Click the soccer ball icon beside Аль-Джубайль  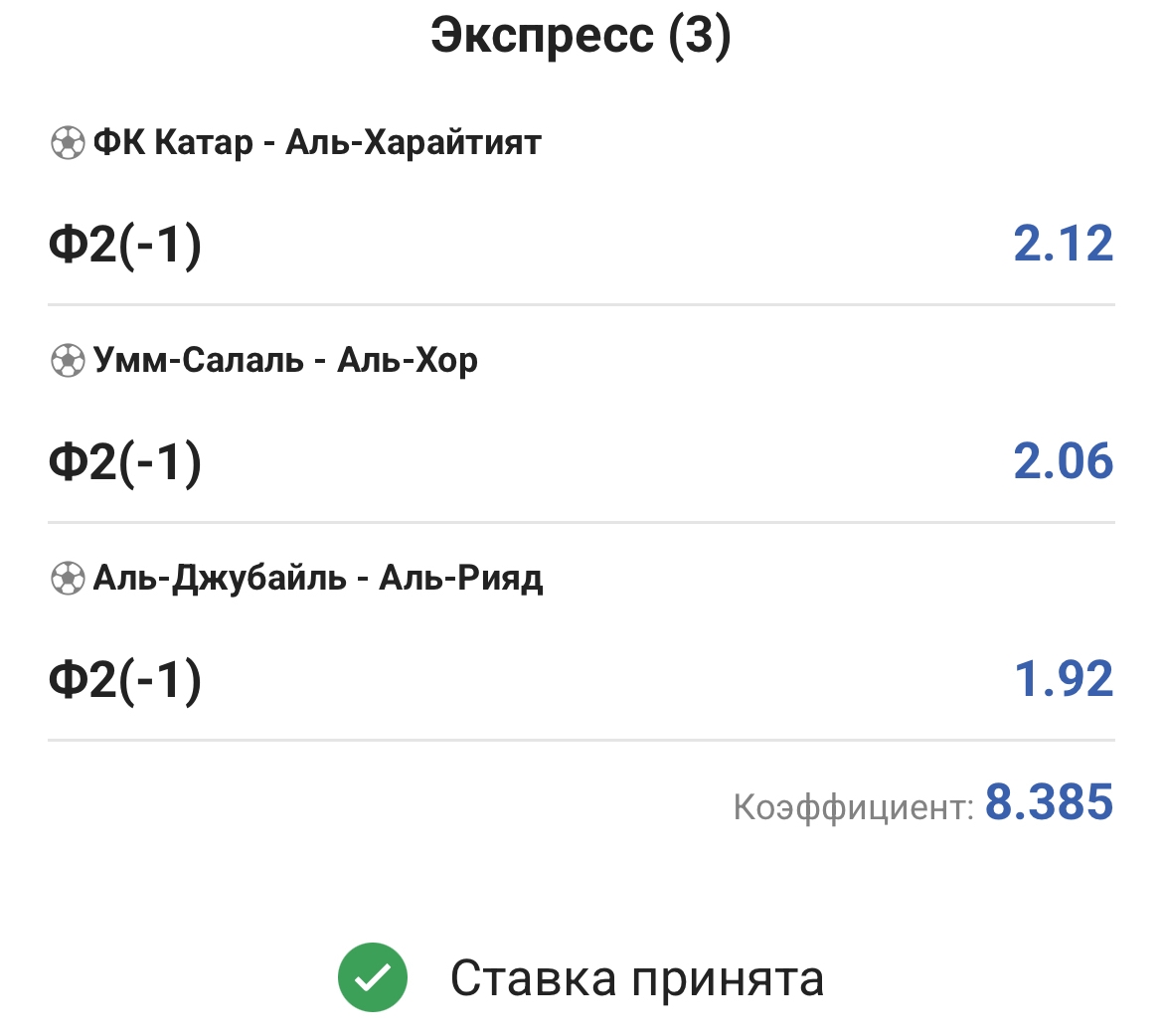68,579
